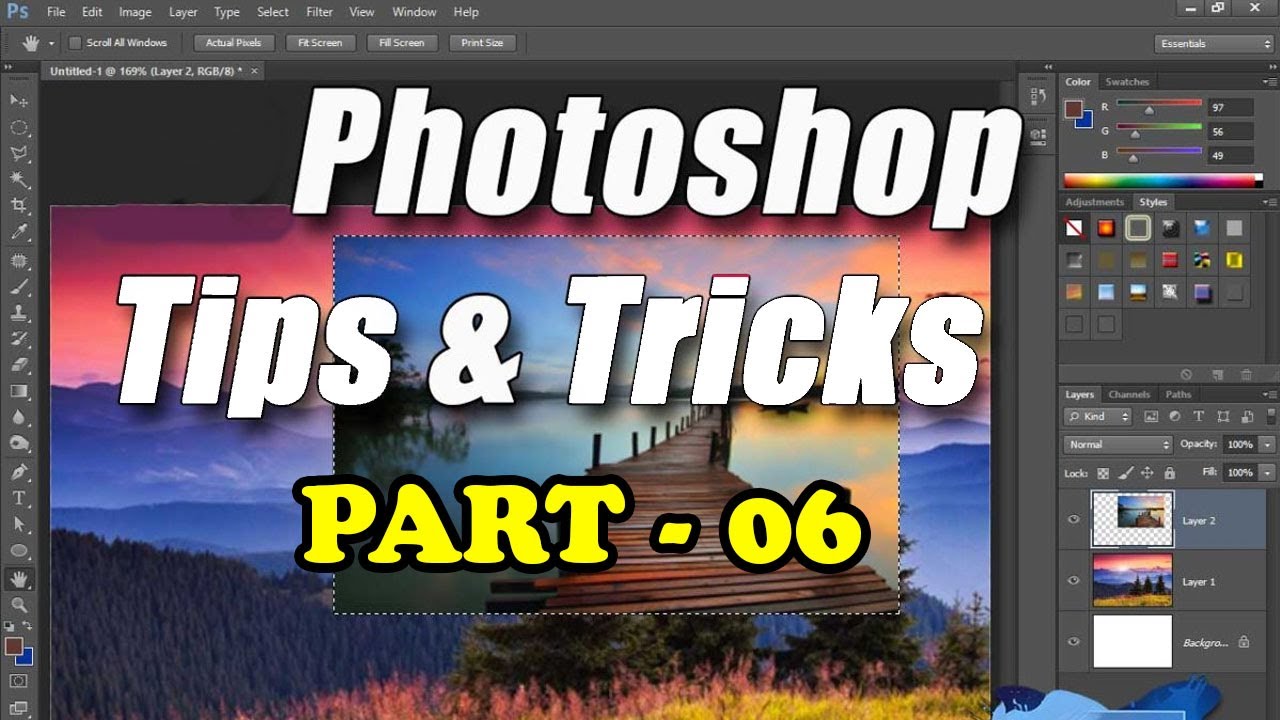1280x720 pixels.
Task: Click the Actual Pixels button
Action: pyautogui.click(x=233, y=43)
